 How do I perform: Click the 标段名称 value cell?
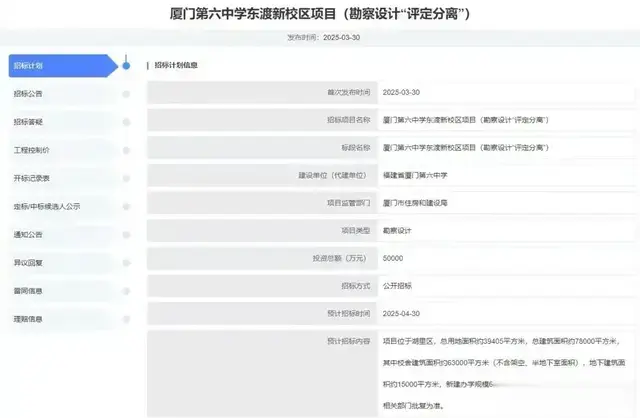tap(506, 148)
